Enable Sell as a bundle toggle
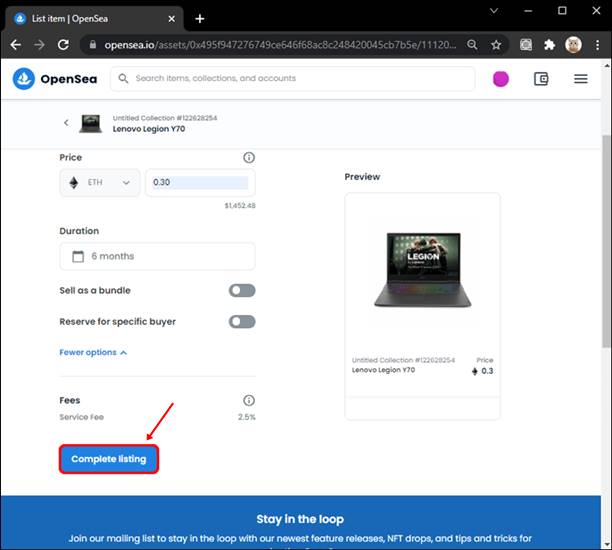The width and height of the screenshot is (612, 550). 242,291
